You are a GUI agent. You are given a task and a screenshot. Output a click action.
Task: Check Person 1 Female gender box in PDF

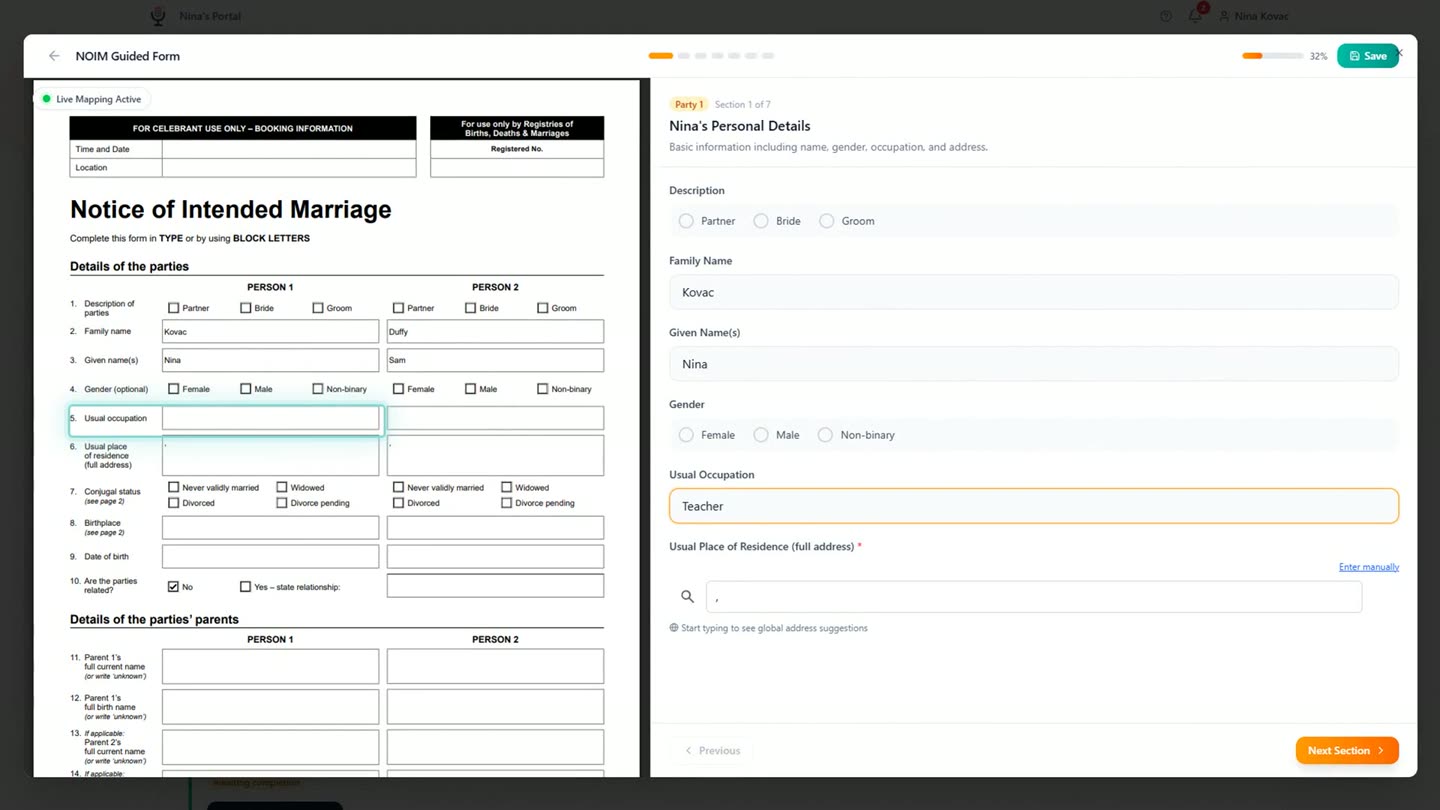pyautogui.click(x=174, y=389)
